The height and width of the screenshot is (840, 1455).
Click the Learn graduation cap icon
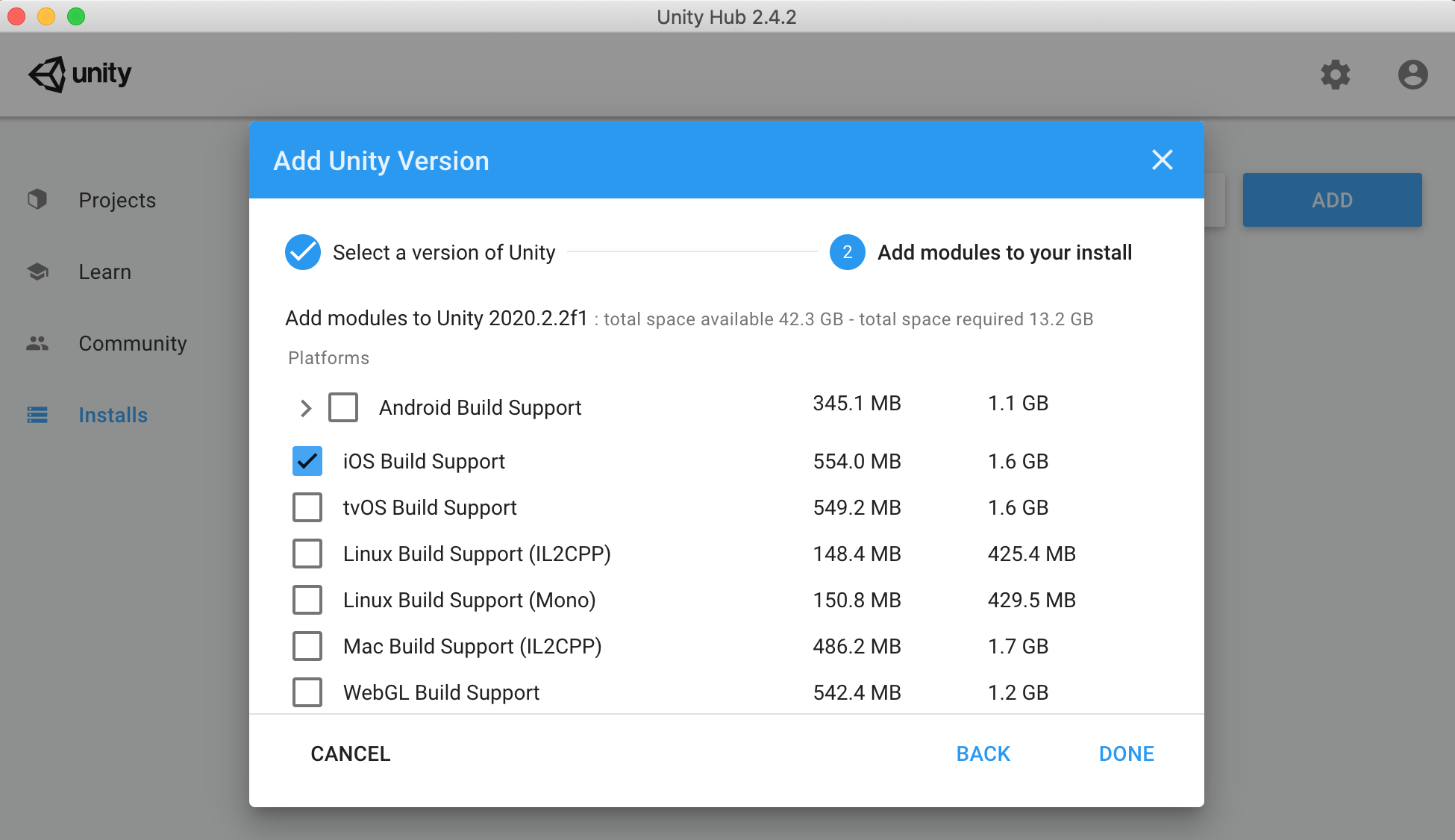37,272
